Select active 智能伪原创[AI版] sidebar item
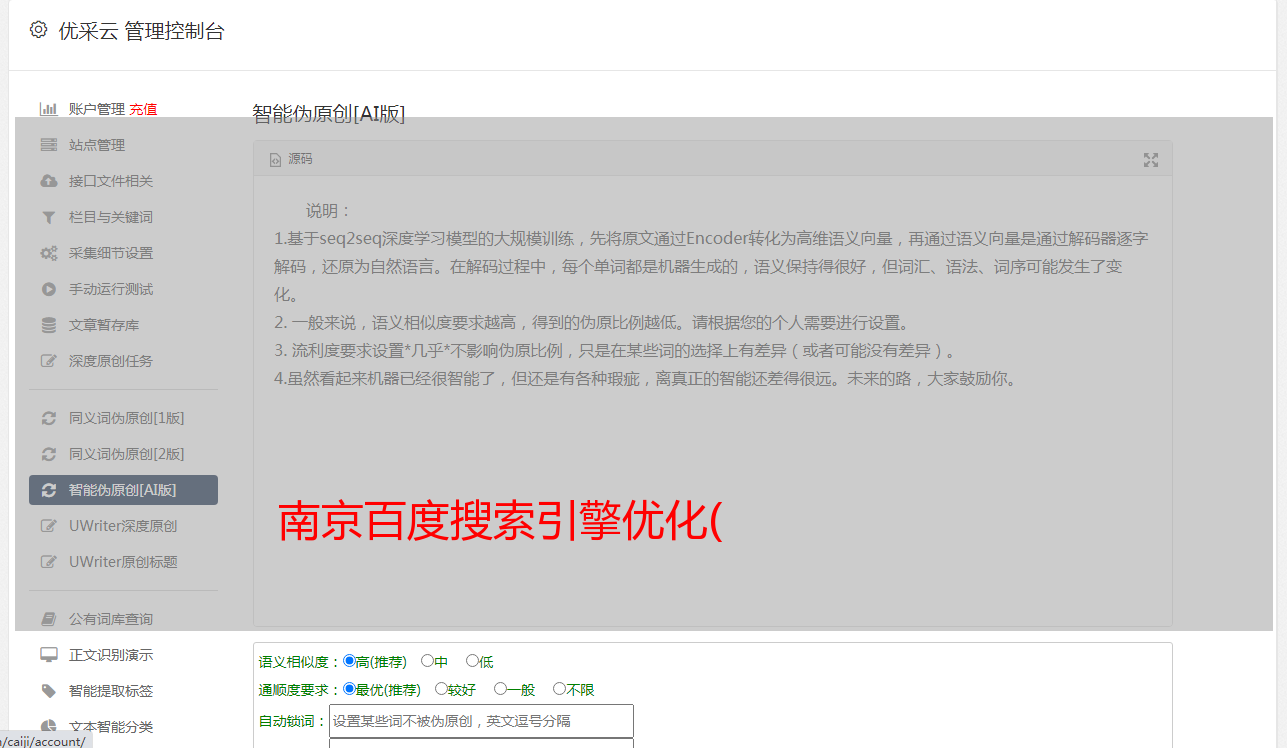This screenshot has height=748, width=1287. tap(123, 490)
